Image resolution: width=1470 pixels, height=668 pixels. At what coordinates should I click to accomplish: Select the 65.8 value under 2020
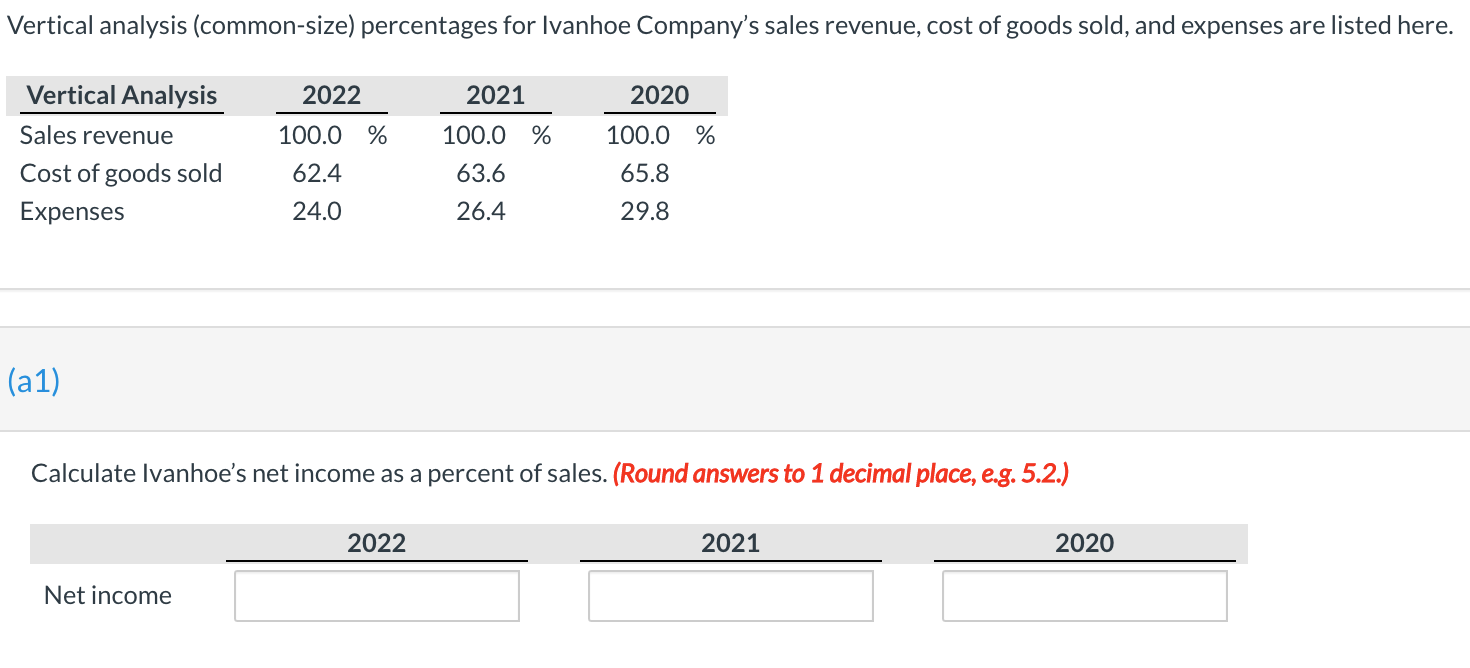tap(642, 173)
